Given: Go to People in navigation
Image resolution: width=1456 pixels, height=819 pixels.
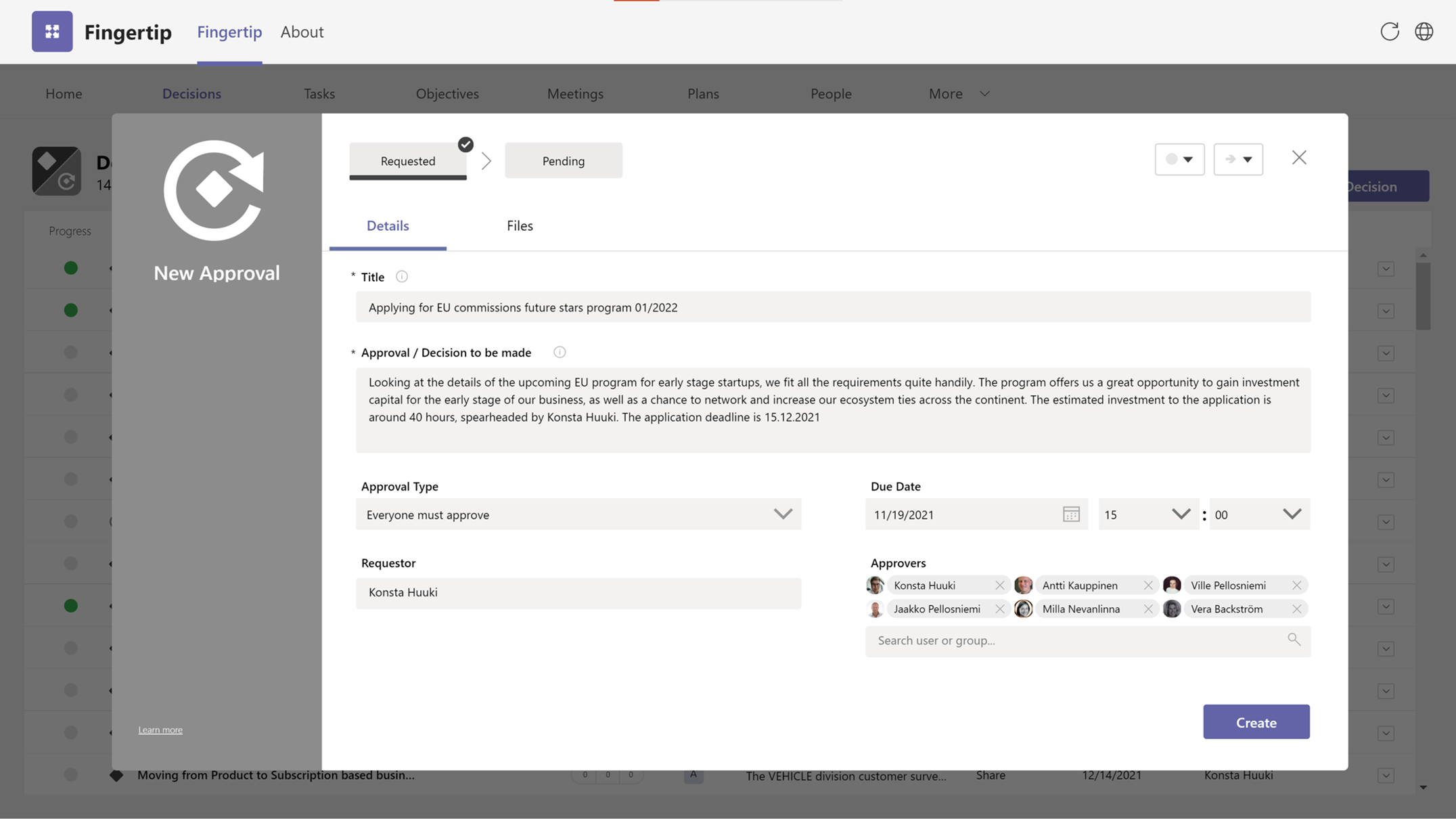Looking at the screenshot, I should coord(831,93).
